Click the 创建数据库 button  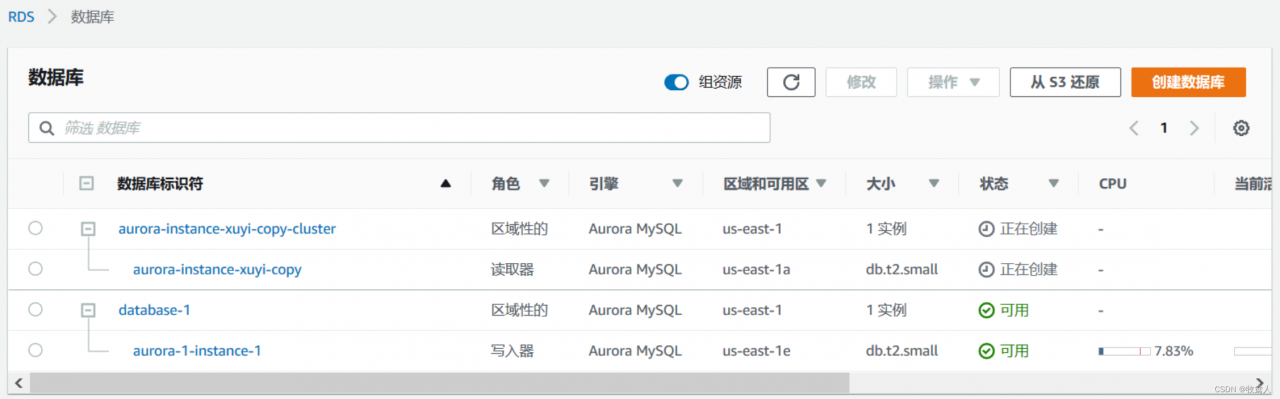[1188, 82]
